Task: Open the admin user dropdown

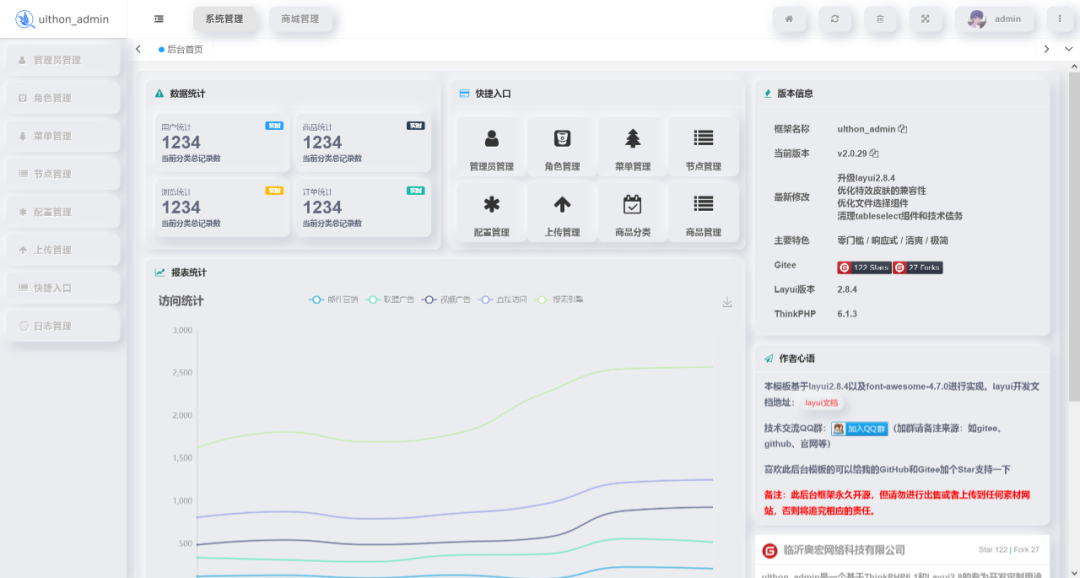Action: pos(996,18)
